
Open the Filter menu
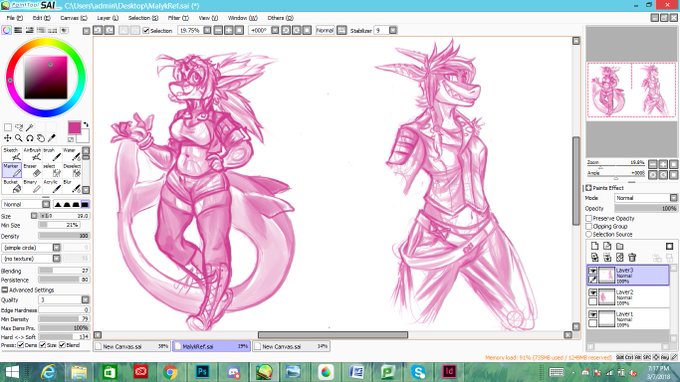click(x=178, y=18)
